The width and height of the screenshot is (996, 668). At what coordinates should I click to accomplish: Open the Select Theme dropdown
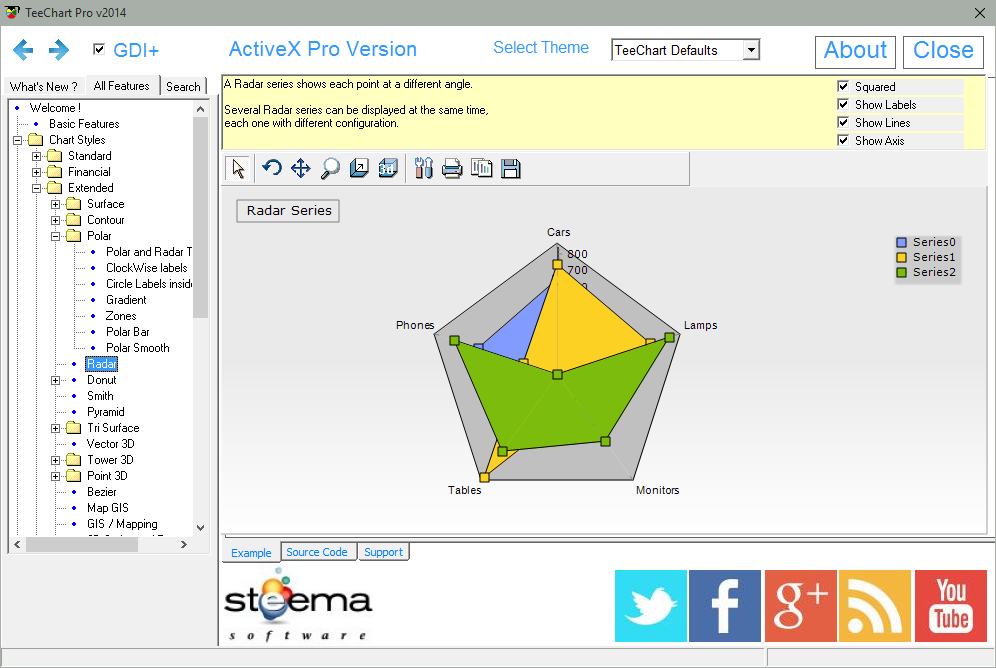tap(751, 50)
